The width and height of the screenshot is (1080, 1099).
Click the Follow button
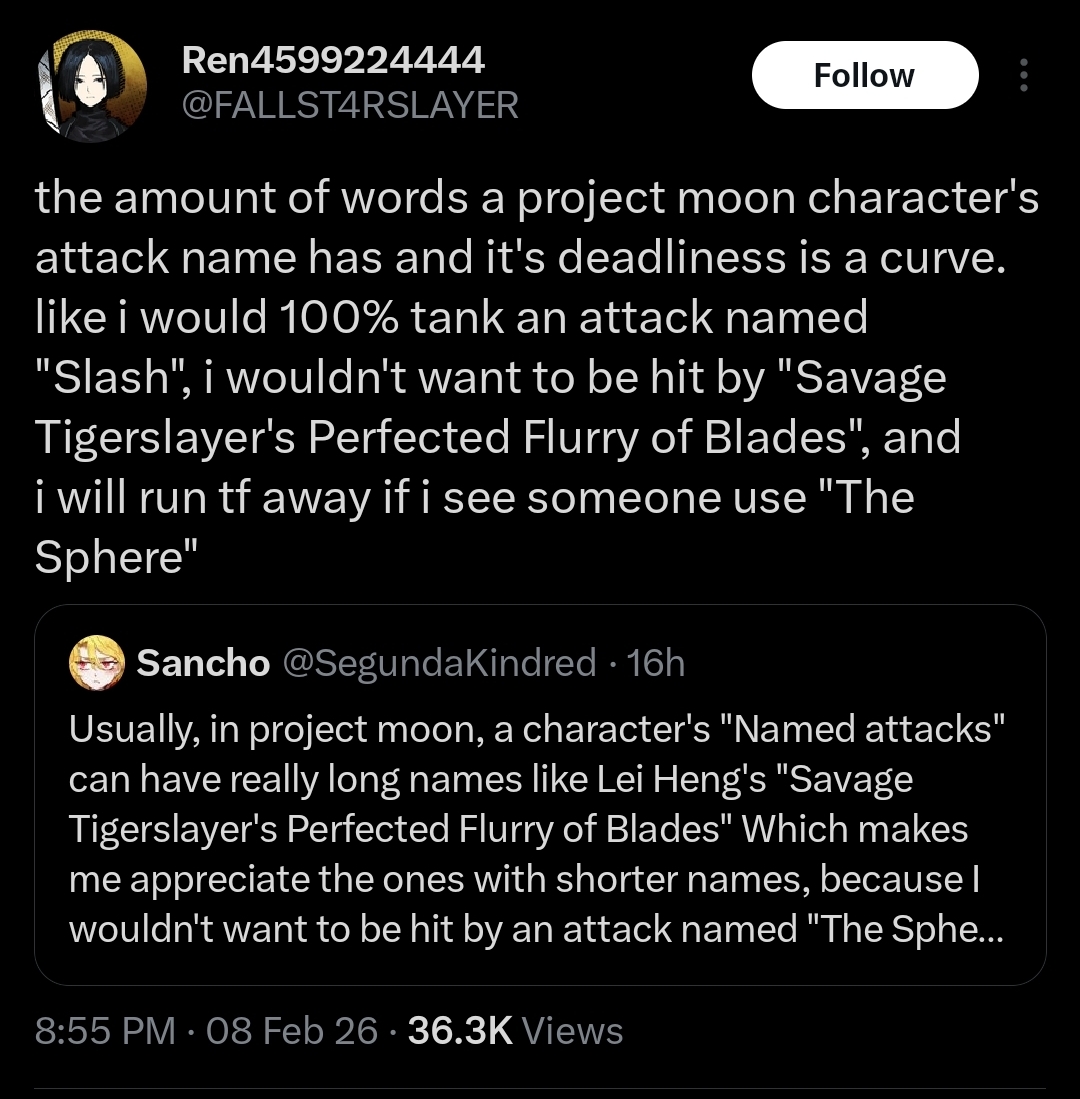click(864, 75)
